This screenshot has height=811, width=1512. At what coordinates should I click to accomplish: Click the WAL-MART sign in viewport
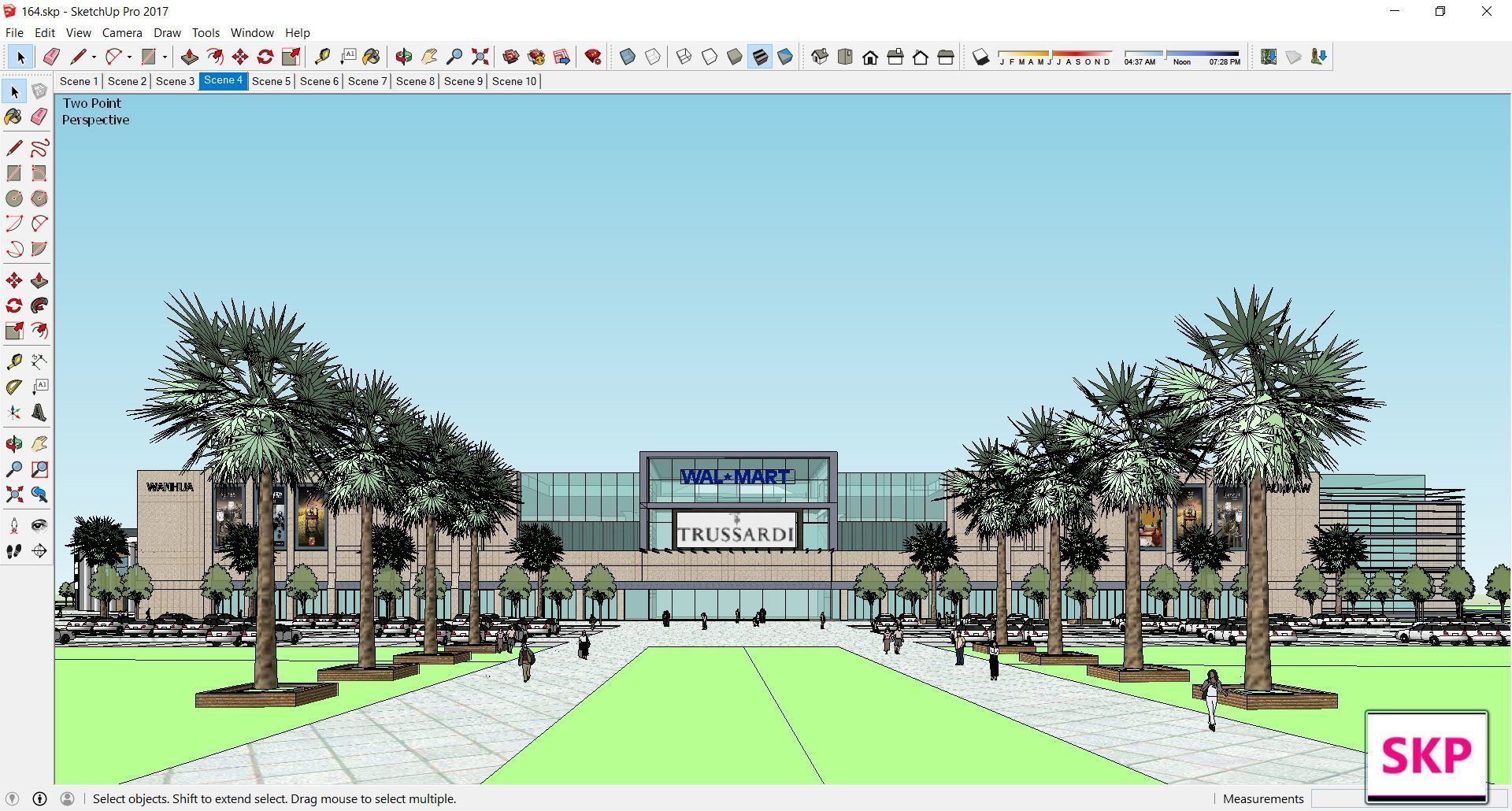tap(736, 477)
